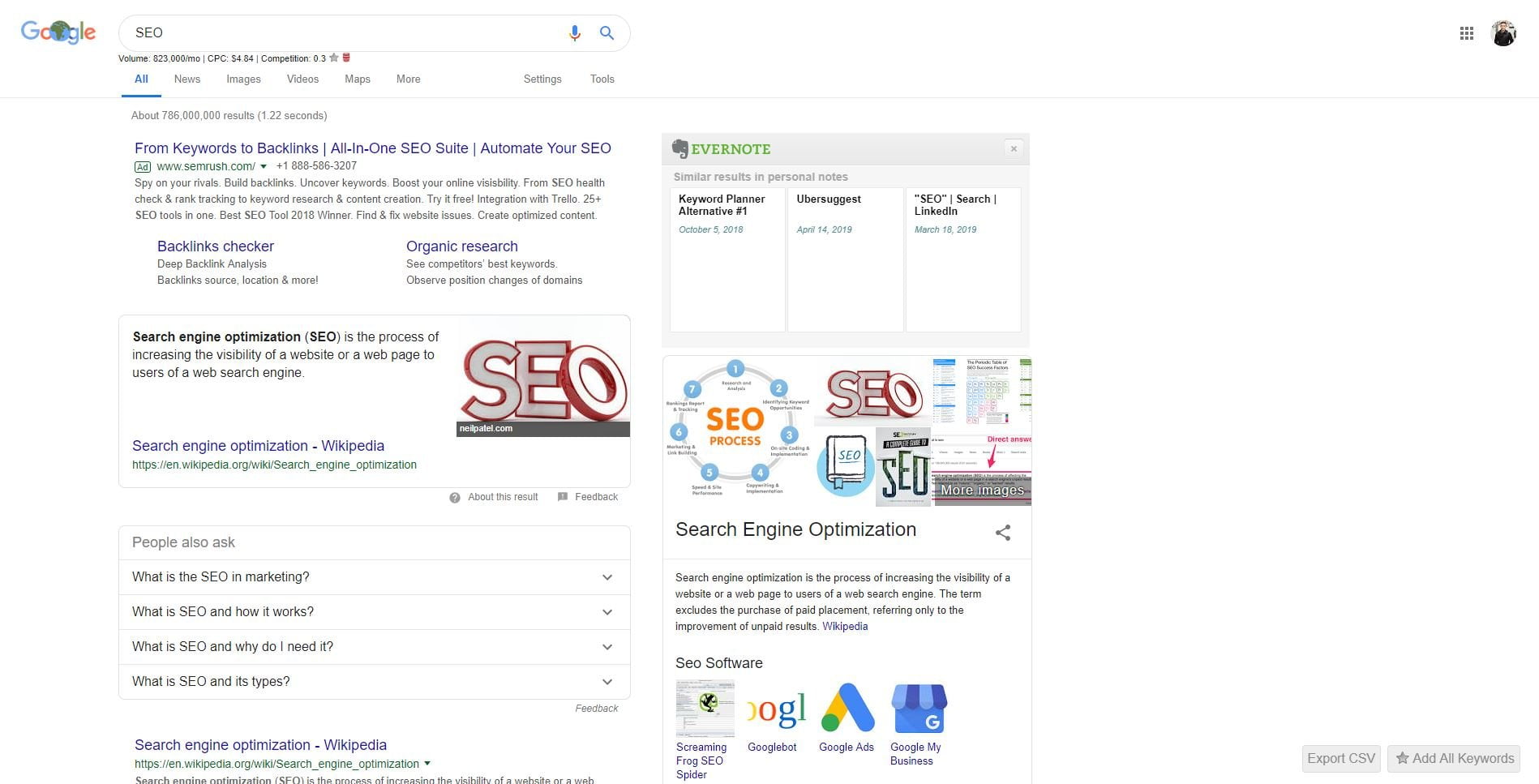Viewport: 1539px width, 784px height.
Task: Click the About this result question icon
Action: coord(455,497)
